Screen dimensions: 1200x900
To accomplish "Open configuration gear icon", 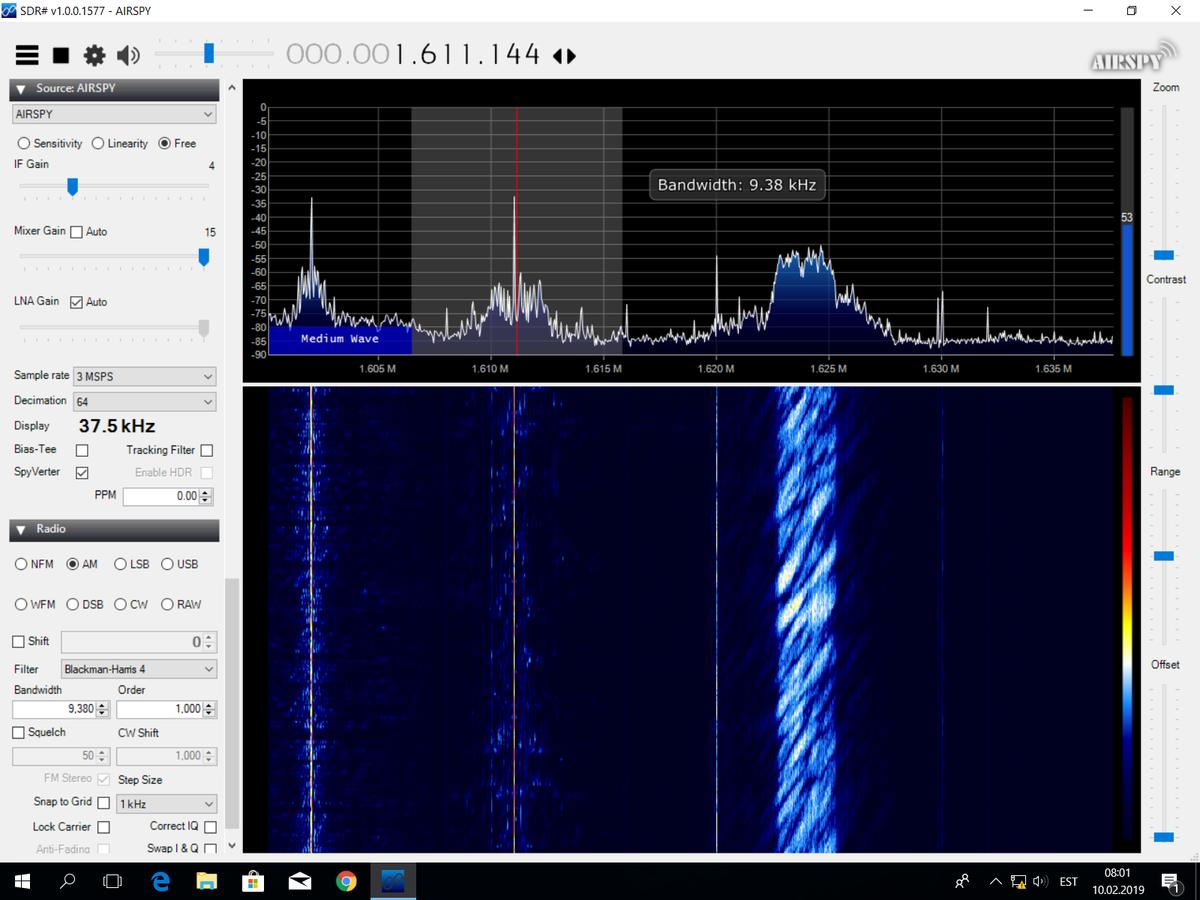I will tap(94, 55).
